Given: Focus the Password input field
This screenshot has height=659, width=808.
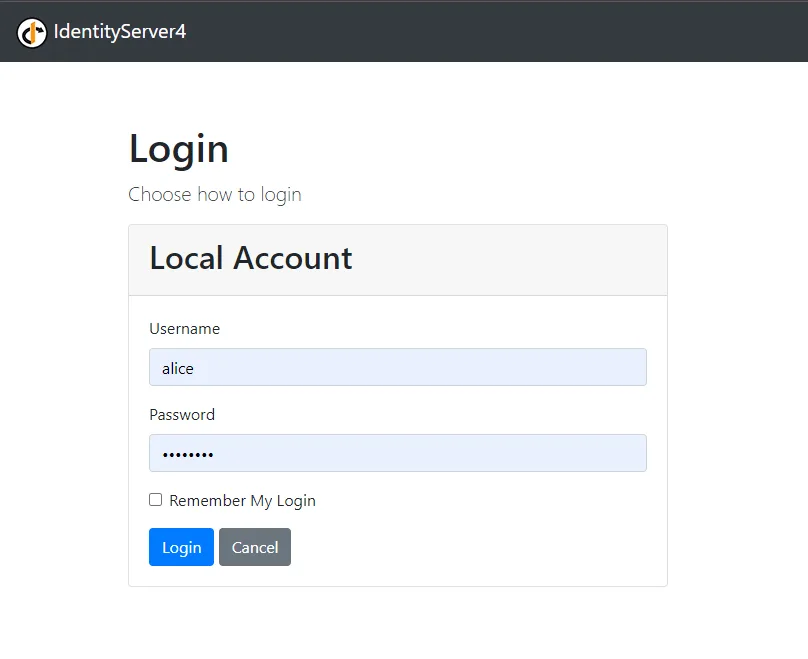Looking at the screenshot, I should (x=398, y=453).
